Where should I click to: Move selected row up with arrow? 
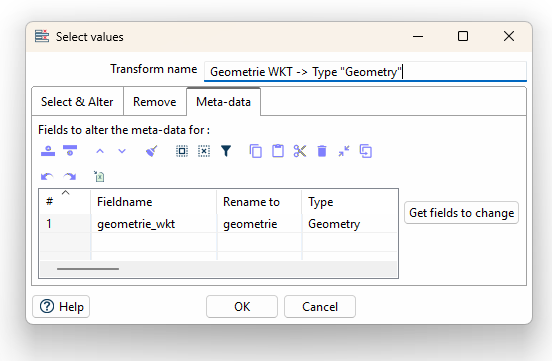(100, 151)
